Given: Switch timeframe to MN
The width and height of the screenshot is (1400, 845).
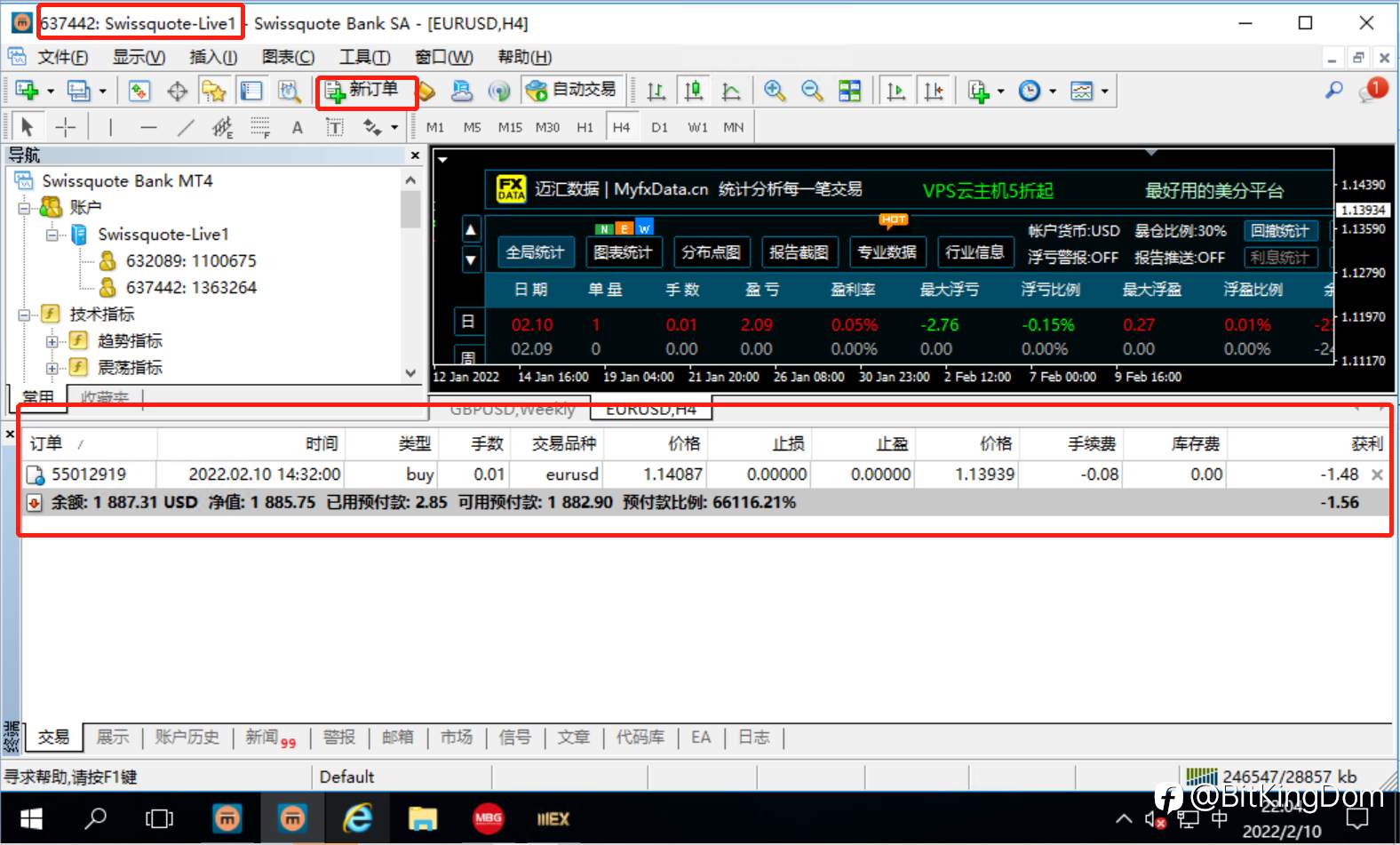Looking at the screenshot, I should 733,127.
